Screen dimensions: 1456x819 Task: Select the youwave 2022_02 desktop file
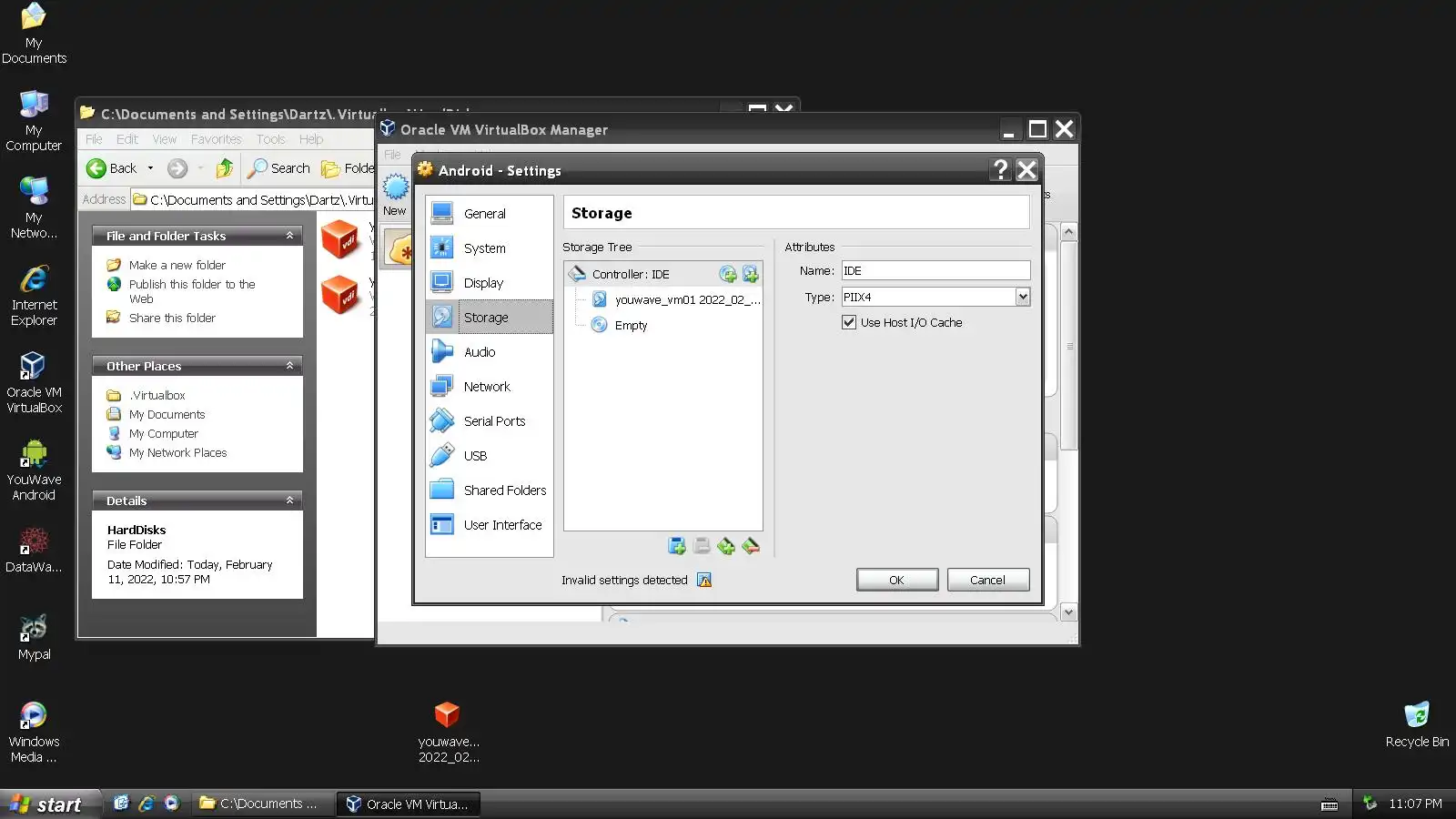[448, 732]
